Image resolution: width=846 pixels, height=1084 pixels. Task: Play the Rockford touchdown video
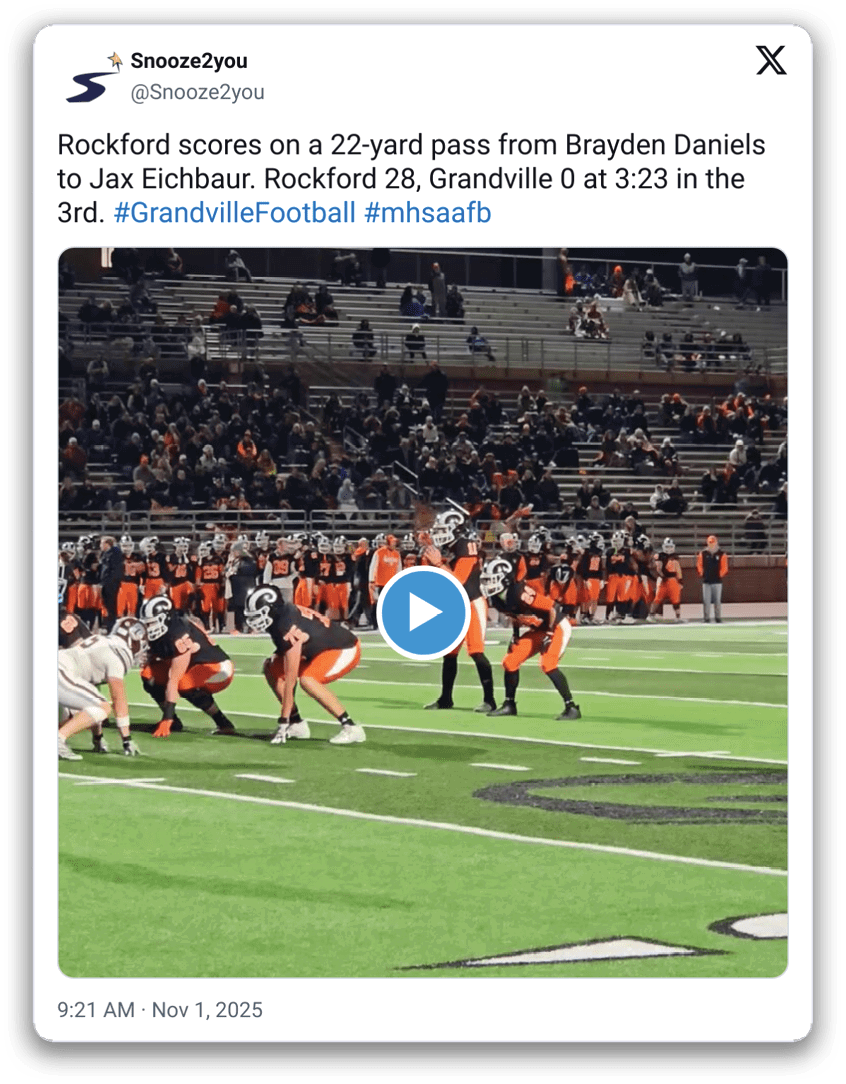click(423, 613)
